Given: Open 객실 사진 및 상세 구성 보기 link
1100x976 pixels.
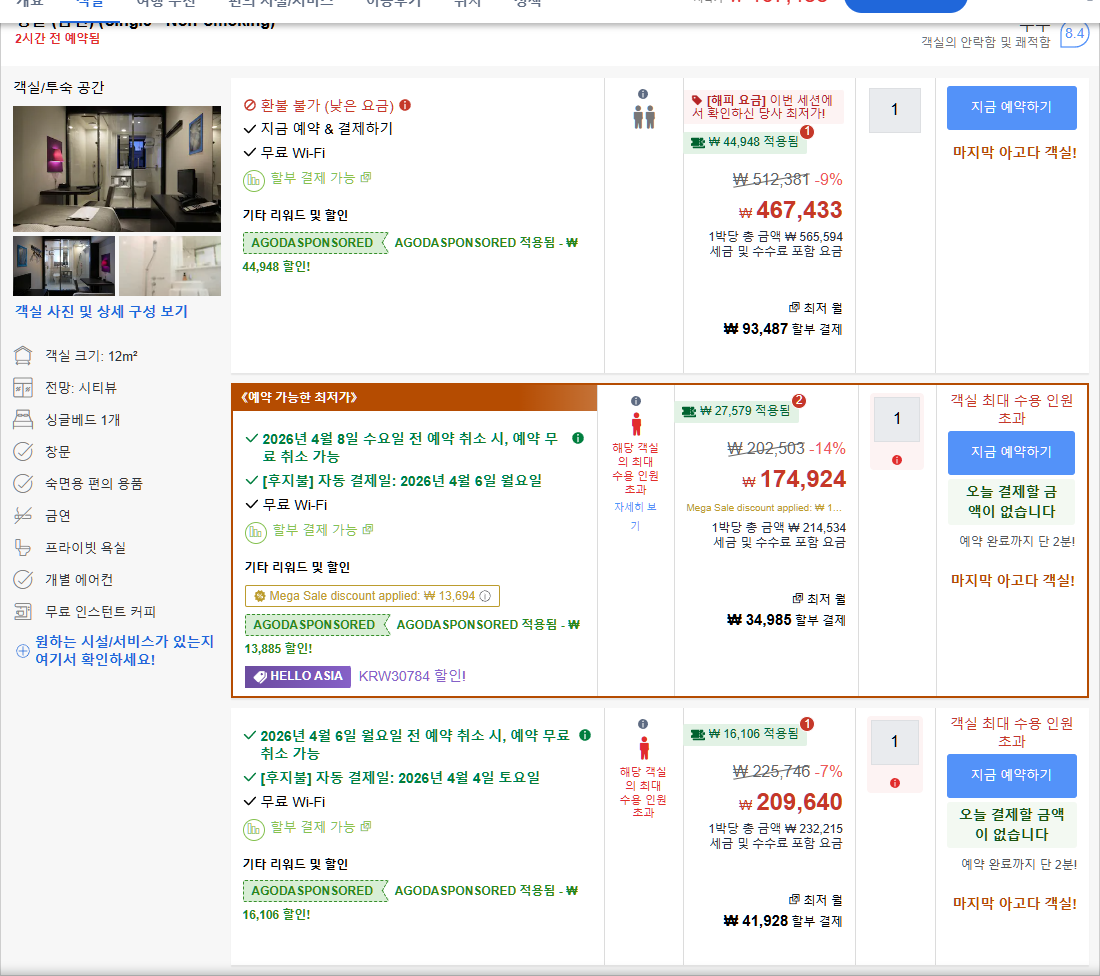Looking at the screenshot, I should 102,312.
